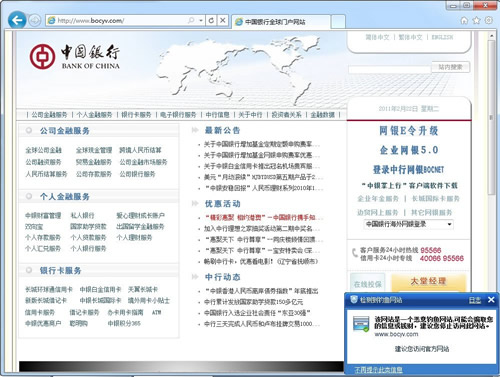Click the 日志 link in warning popup
Image resolution: width=500 pixels, height=377 pixels.
point(475,300)
